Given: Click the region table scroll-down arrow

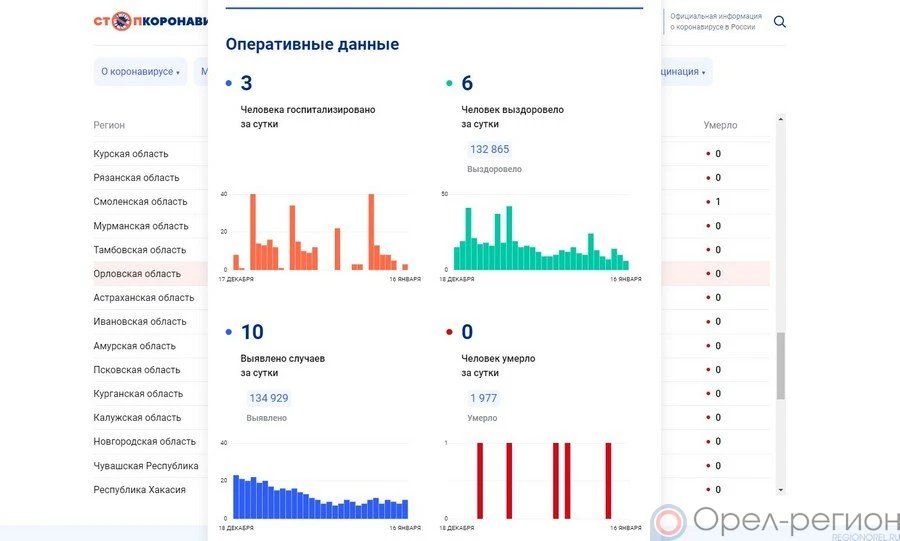Looking at the screenshot, I should click(x=781, y=489).
